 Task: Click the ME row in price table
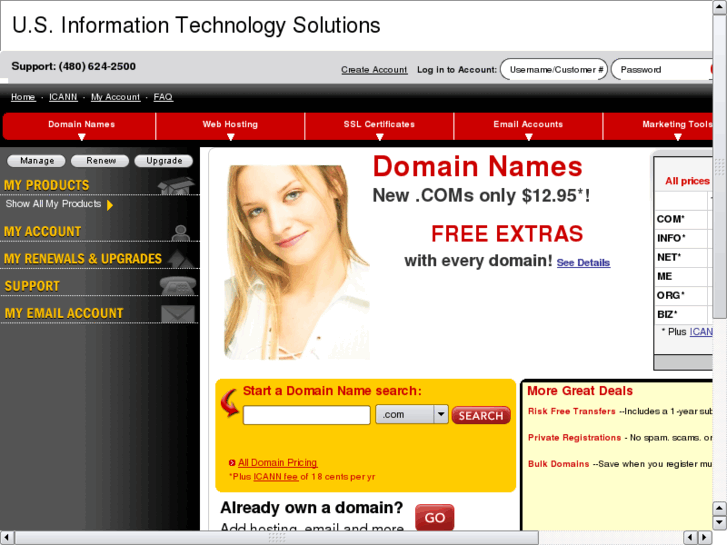tap(683, 276)
